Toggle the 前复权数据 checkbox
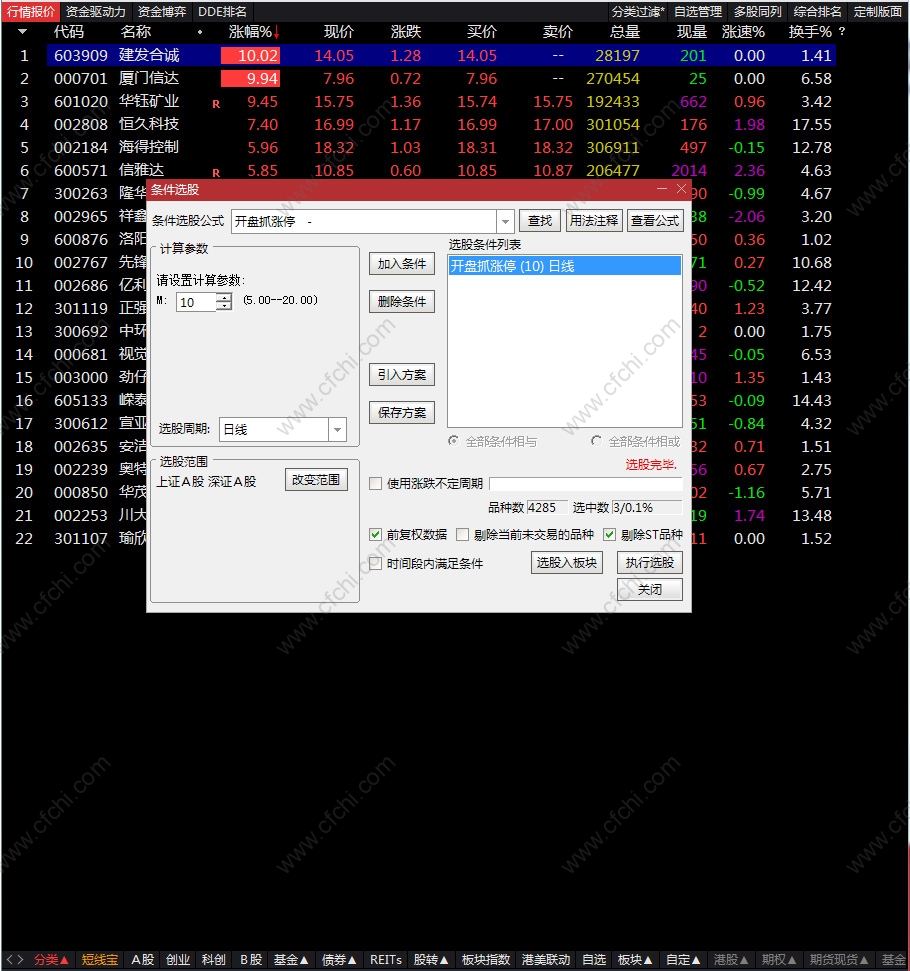Screen dimensions: 910x971 pyautogui.click(x=375, y=534)
